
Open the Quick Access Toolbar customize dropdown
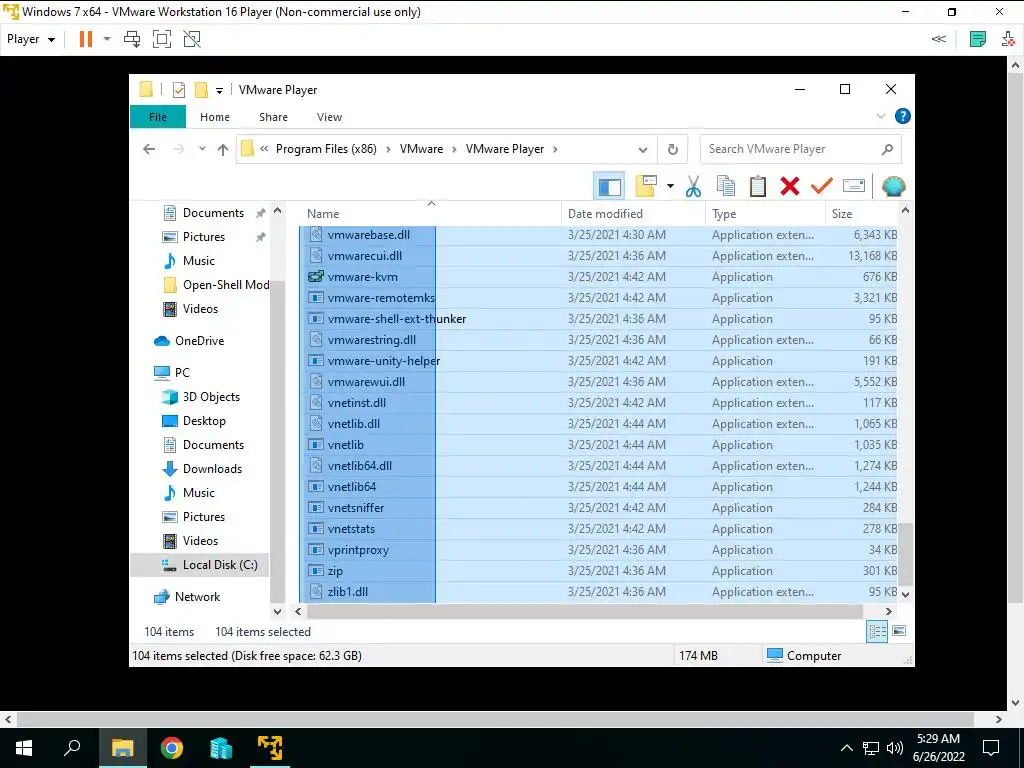(x=219, y=90)
